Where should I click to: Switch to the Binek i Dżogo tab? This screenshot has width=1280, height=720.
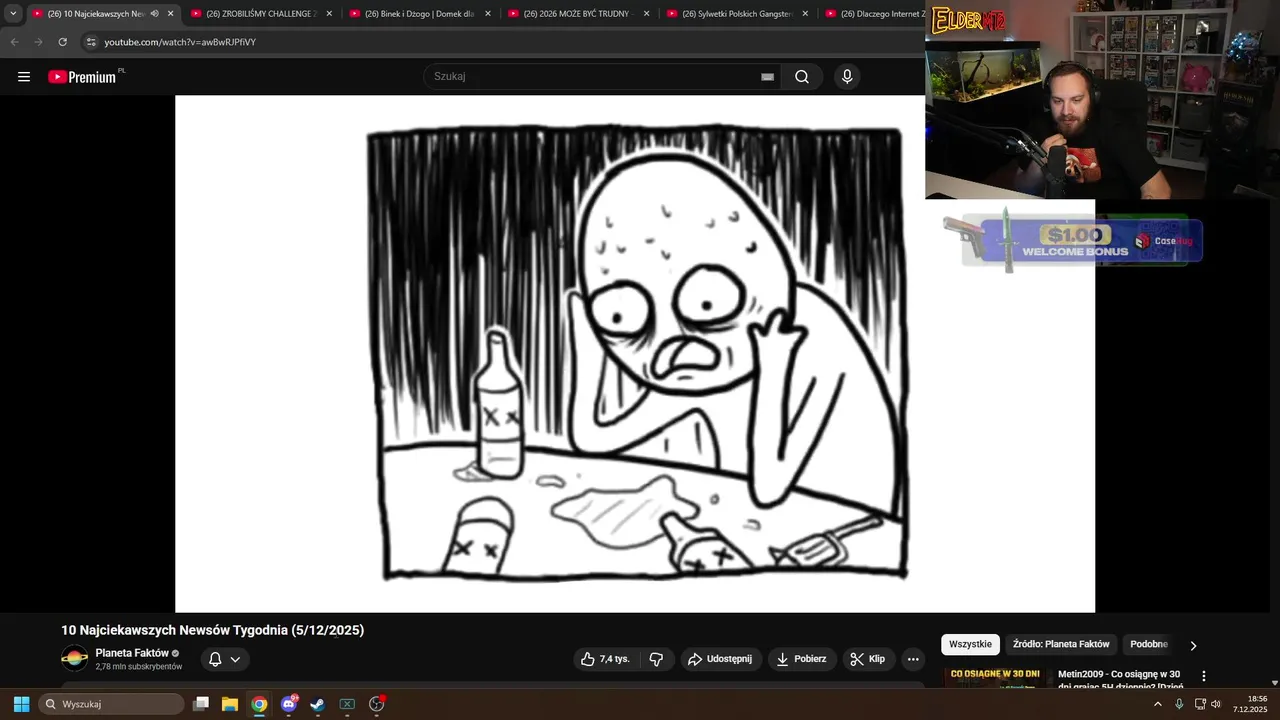point(420,14)
